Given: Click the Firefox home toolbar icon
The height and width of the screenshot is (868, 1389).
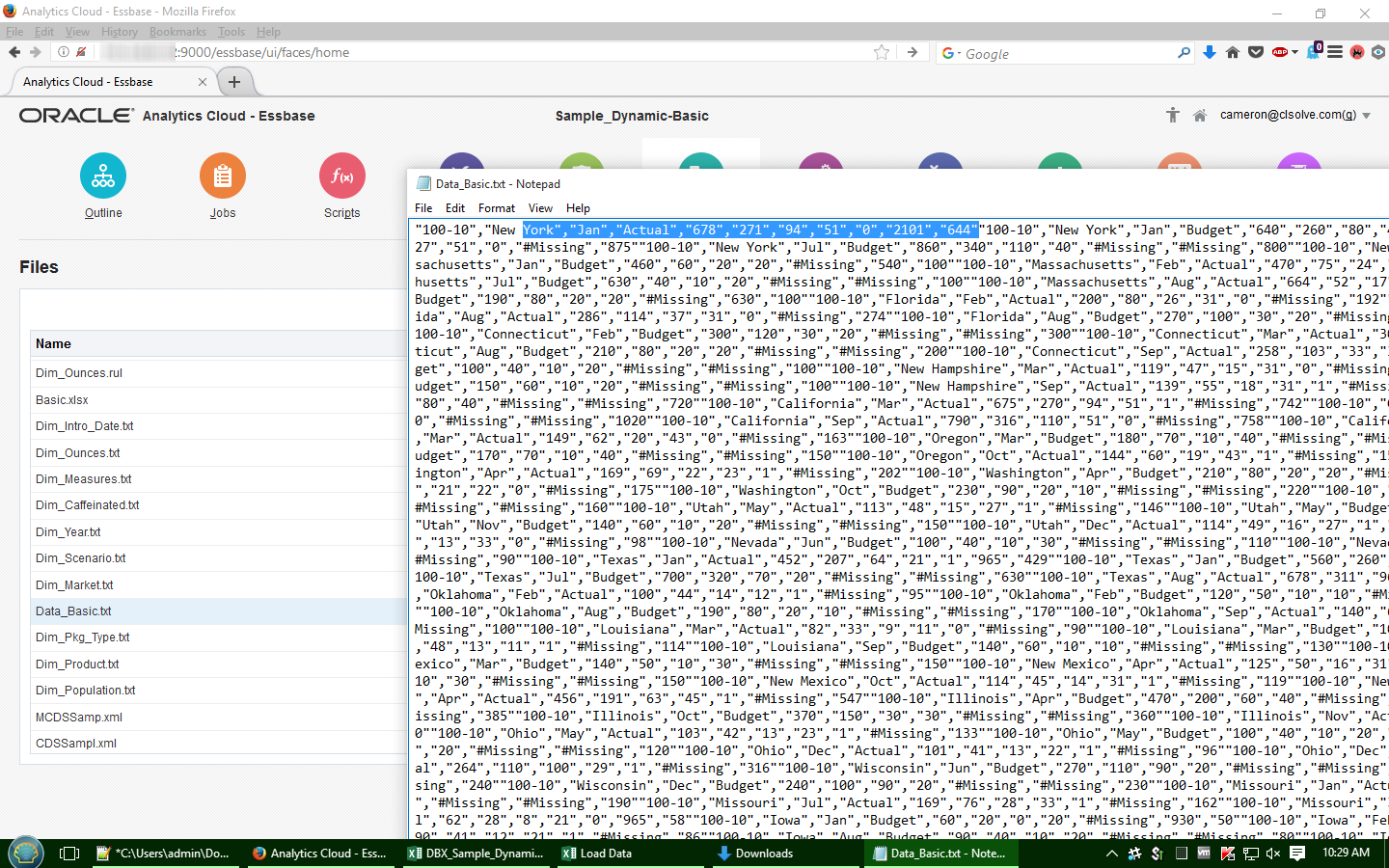Looking at the screenshot, I should 1233,52.
